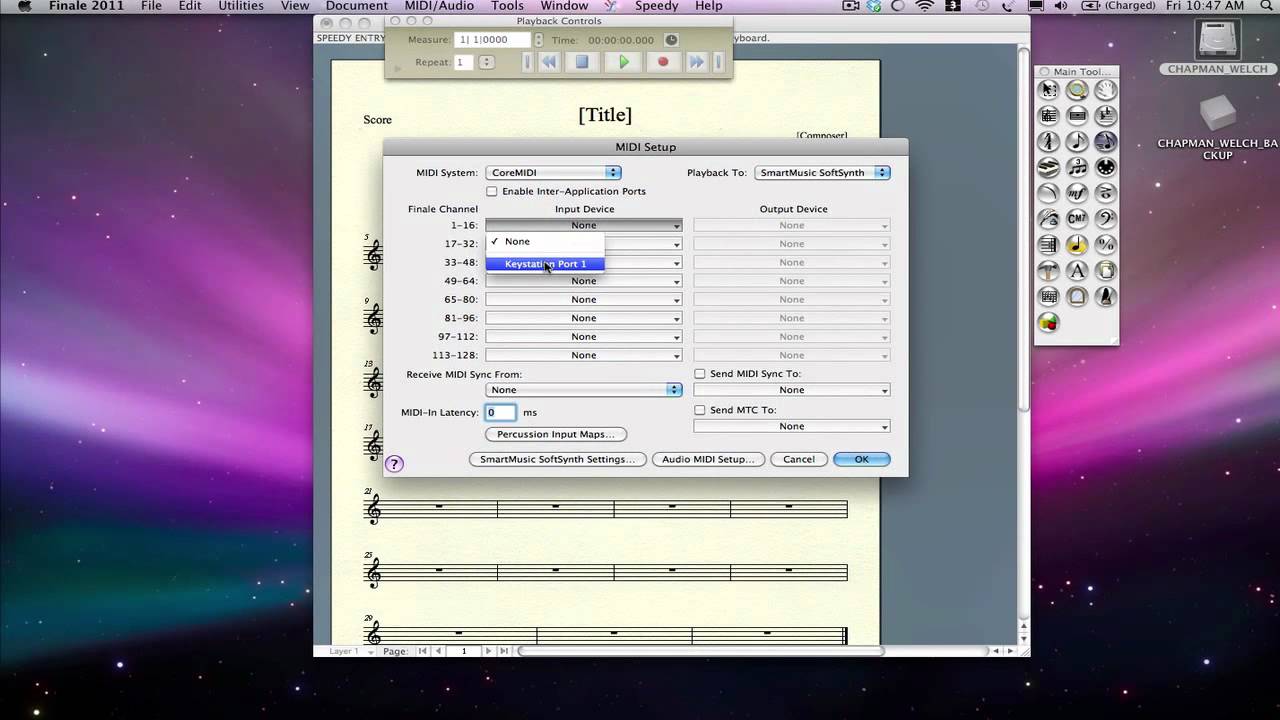Open the MIDI System CoreMIDI dropdown
The height and width of the screenshot is (720, 1280).
coord(554,173)
